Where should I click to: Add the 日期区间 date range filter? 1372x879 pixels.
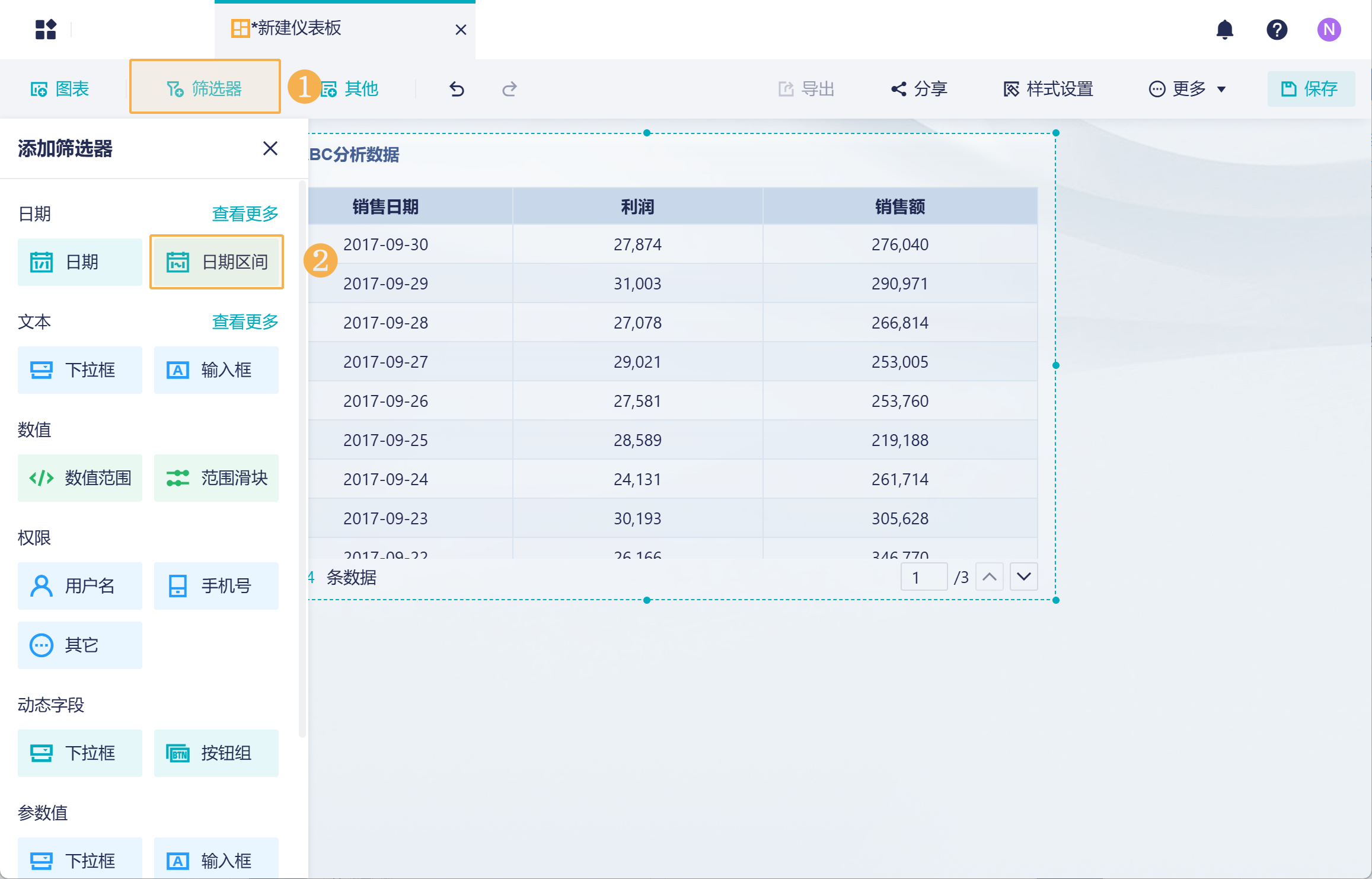point(216,262)
